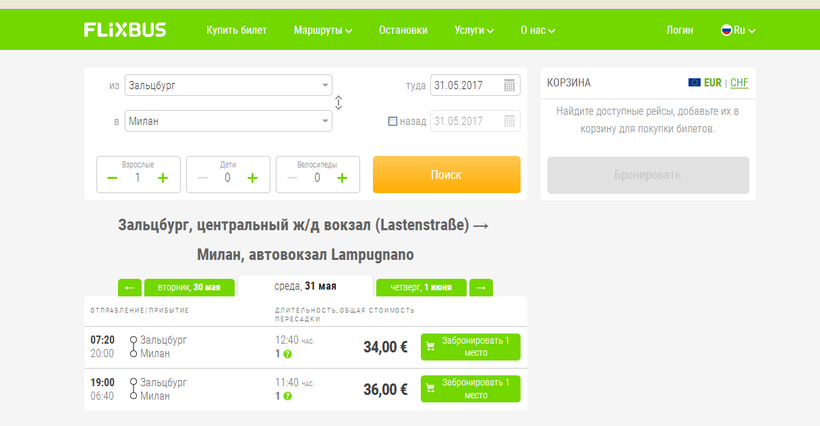Select the вторник, 30 мая tab

pyautogui.click(x=189, y=288)
